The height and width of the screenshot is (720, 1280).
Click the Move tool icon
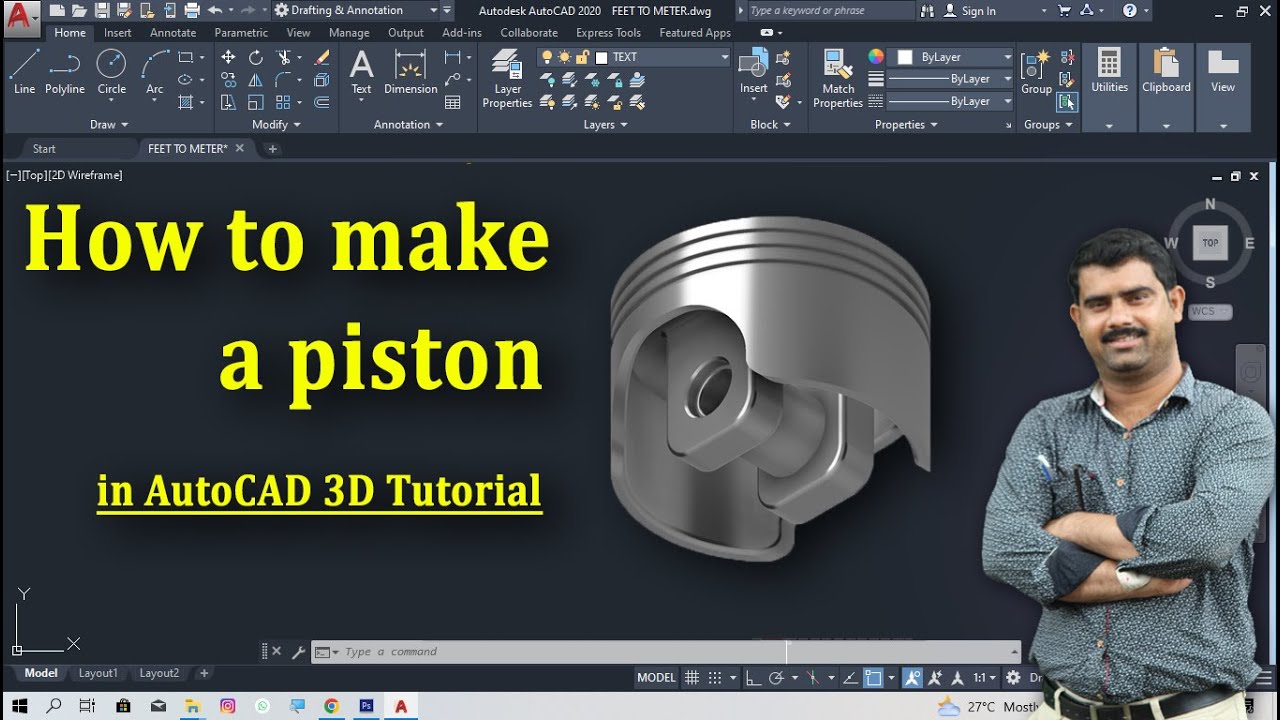pos(228,57)
